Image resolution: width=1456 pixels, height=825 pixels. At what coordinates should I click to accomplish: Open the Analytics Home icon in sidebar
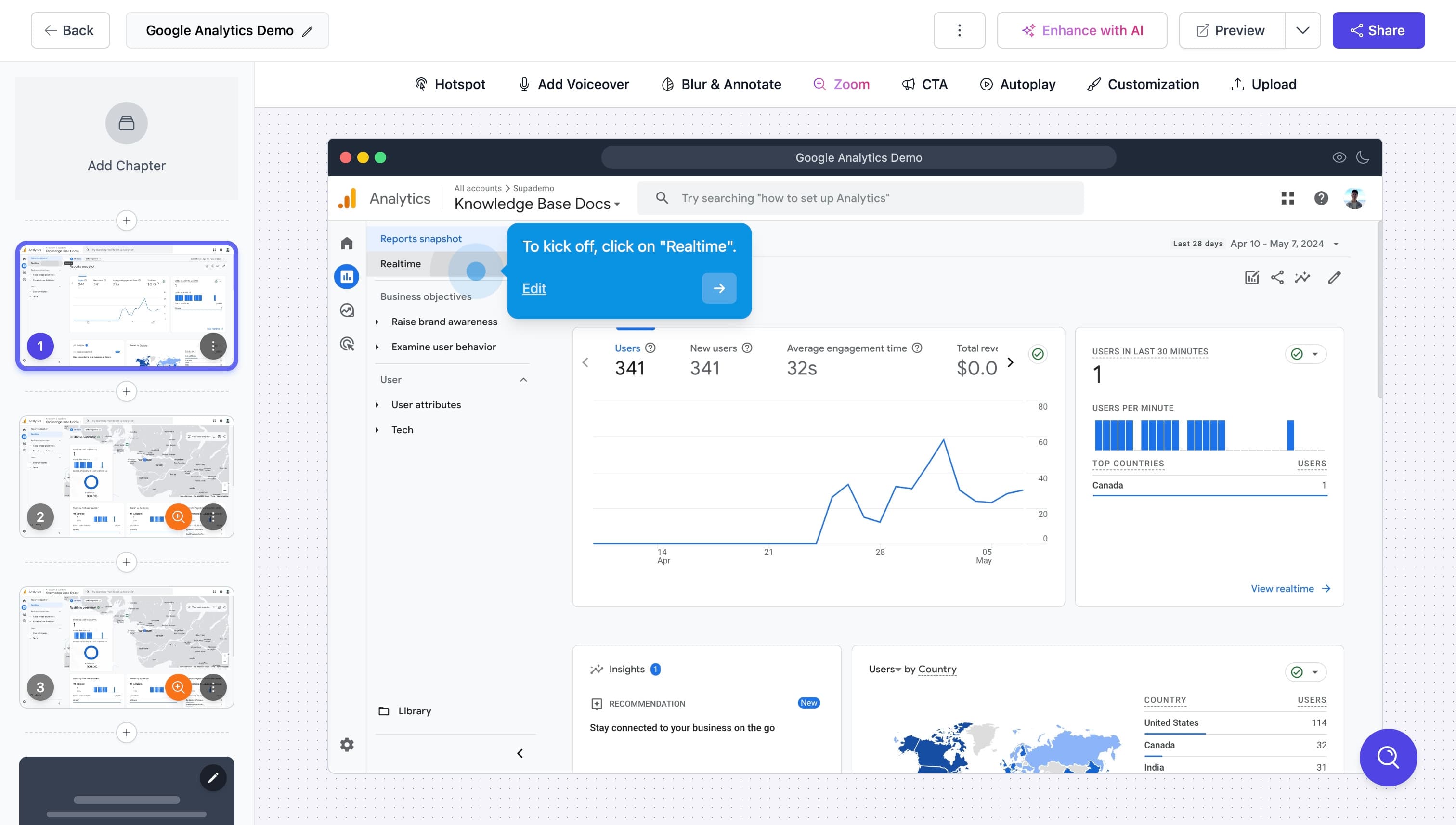pos(347,243)
